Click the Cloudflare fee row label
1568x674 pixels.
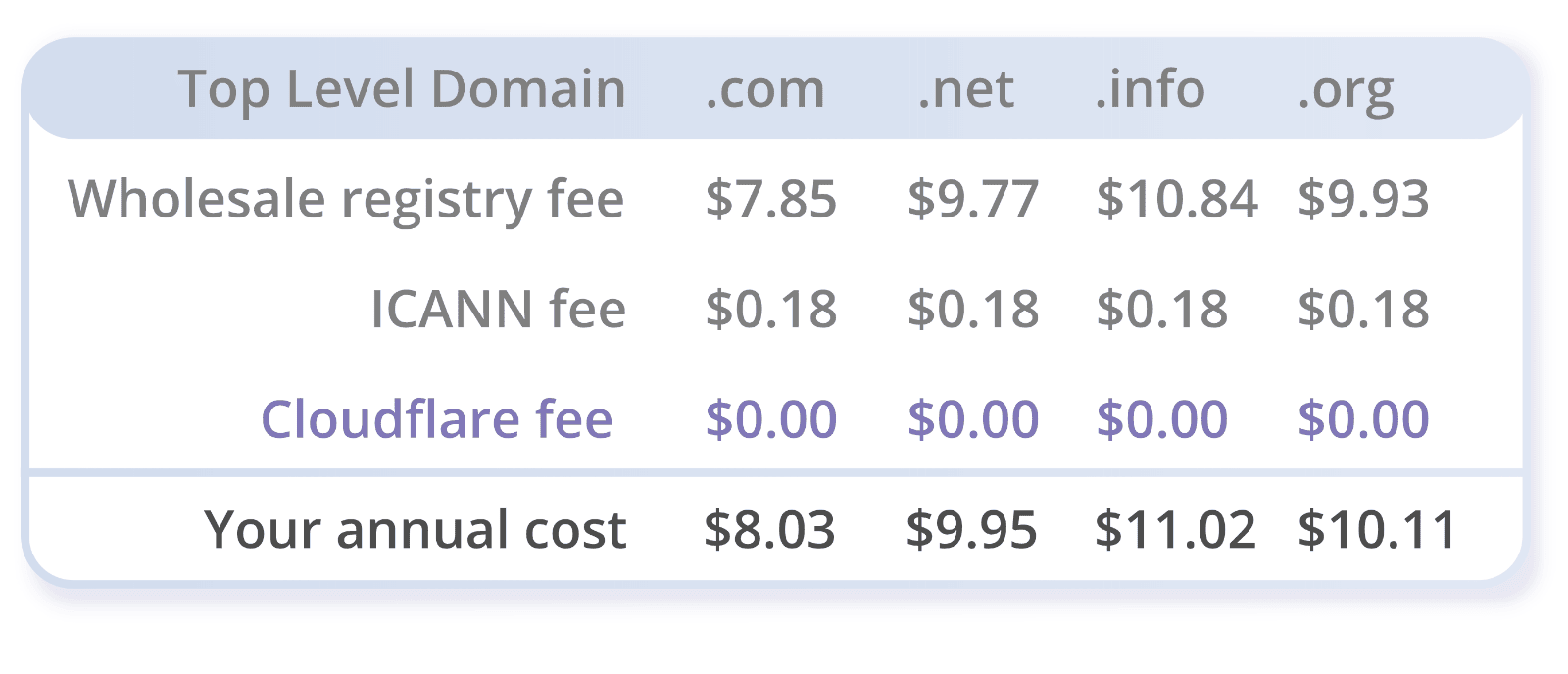click(436, 419)
